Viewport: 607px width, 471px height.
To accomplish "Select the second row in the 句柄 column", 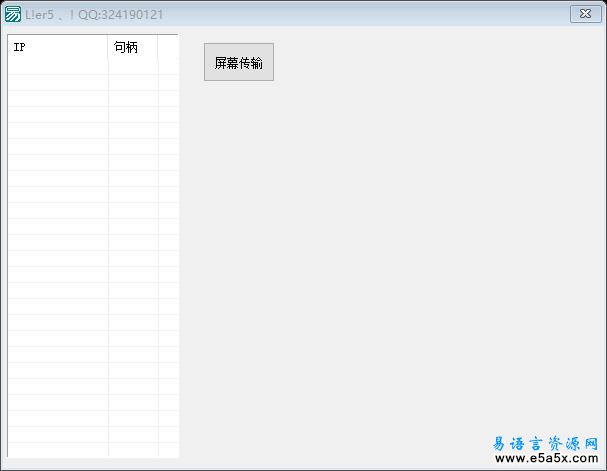I will pyautogui.click(x=133, y=83).
